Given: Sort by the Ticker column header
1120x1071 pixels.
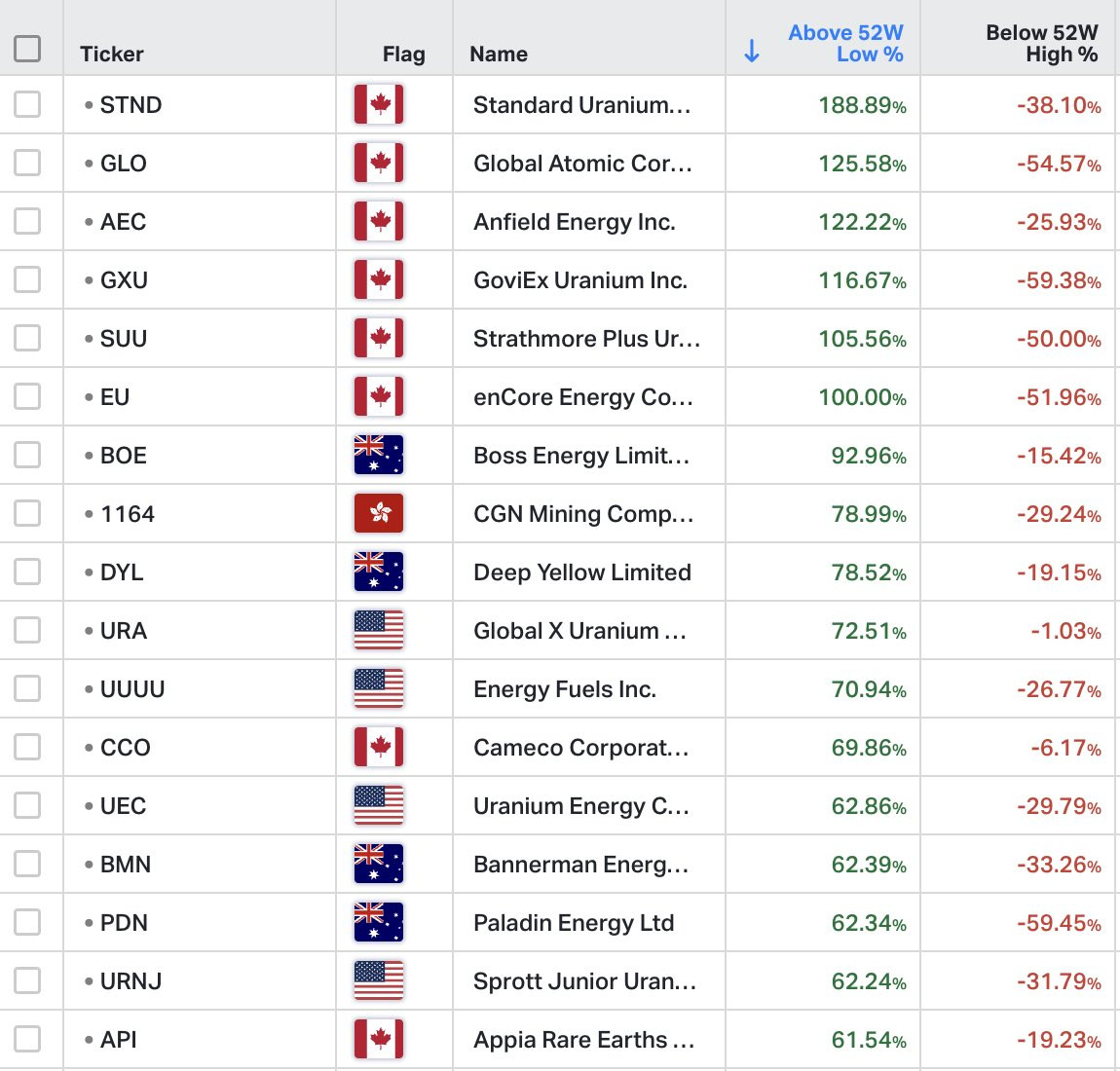Looking at the screenshot, I should [x=111, y=54].
